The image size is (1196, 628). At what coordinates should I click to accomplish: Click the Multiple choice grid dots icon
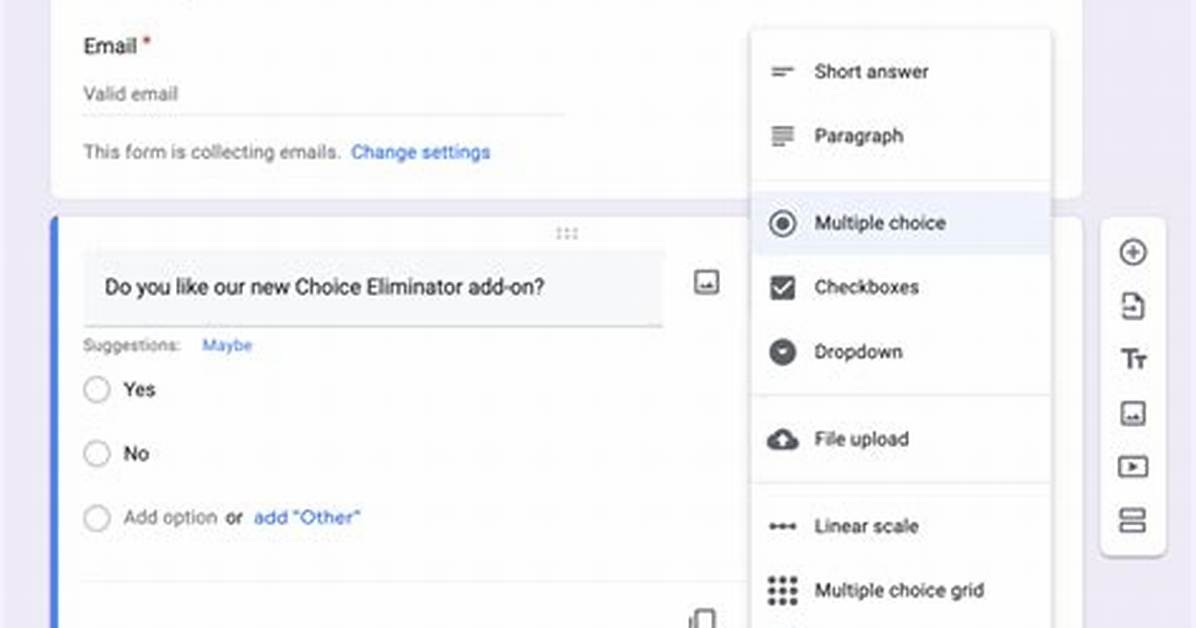pos(783,591)
